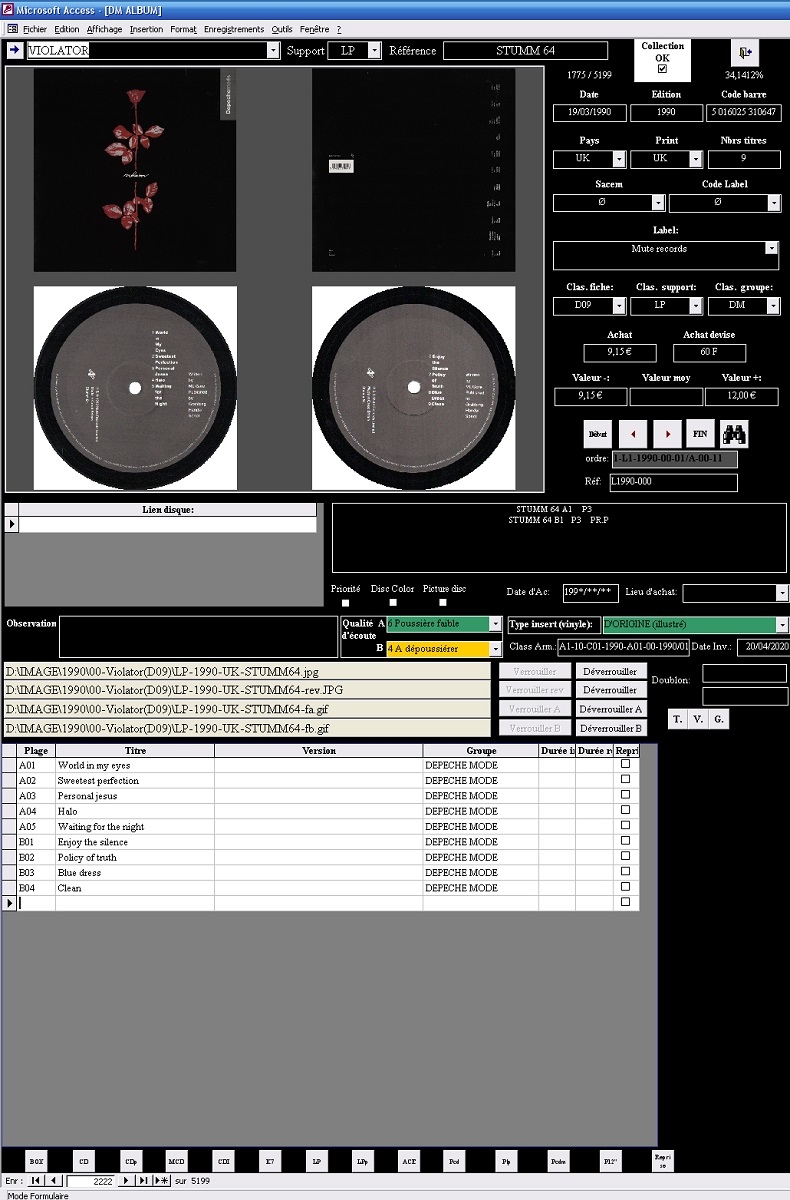790x1200 pixels.
Task: Click the binoculars search icon
Action: click(734, 433)
